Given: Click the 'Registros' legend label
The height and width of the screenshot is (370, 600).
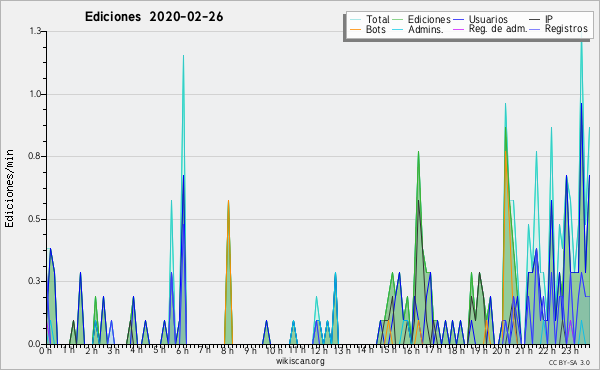Looking at the screenshot, I should [566, 29].
